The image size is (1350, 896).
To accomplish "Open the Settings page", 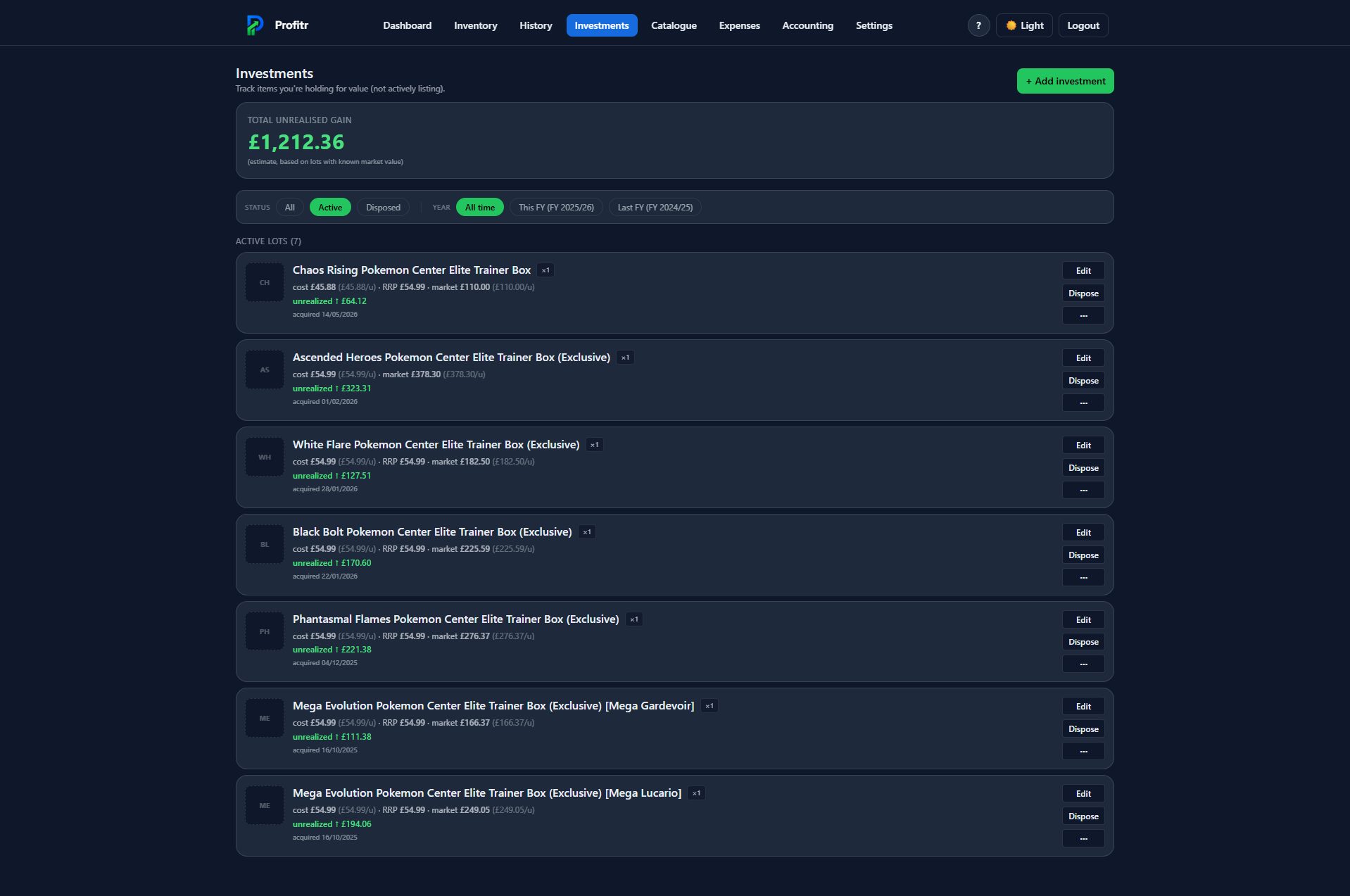I will 874,25.
